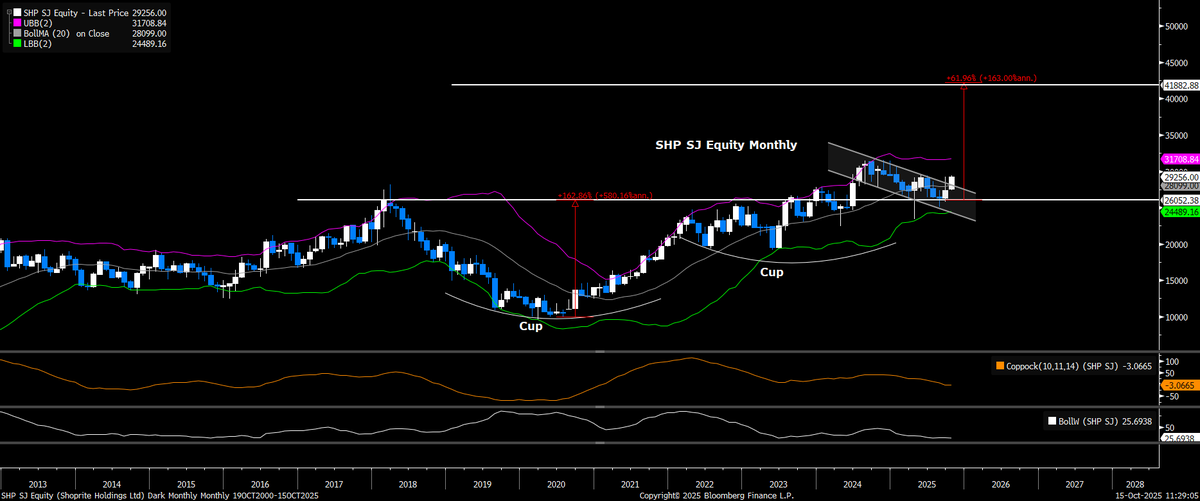The image size is (1200, 501).
Task: Click the Cup label under the 2023 curve
Action: click(x=771, y=272)
